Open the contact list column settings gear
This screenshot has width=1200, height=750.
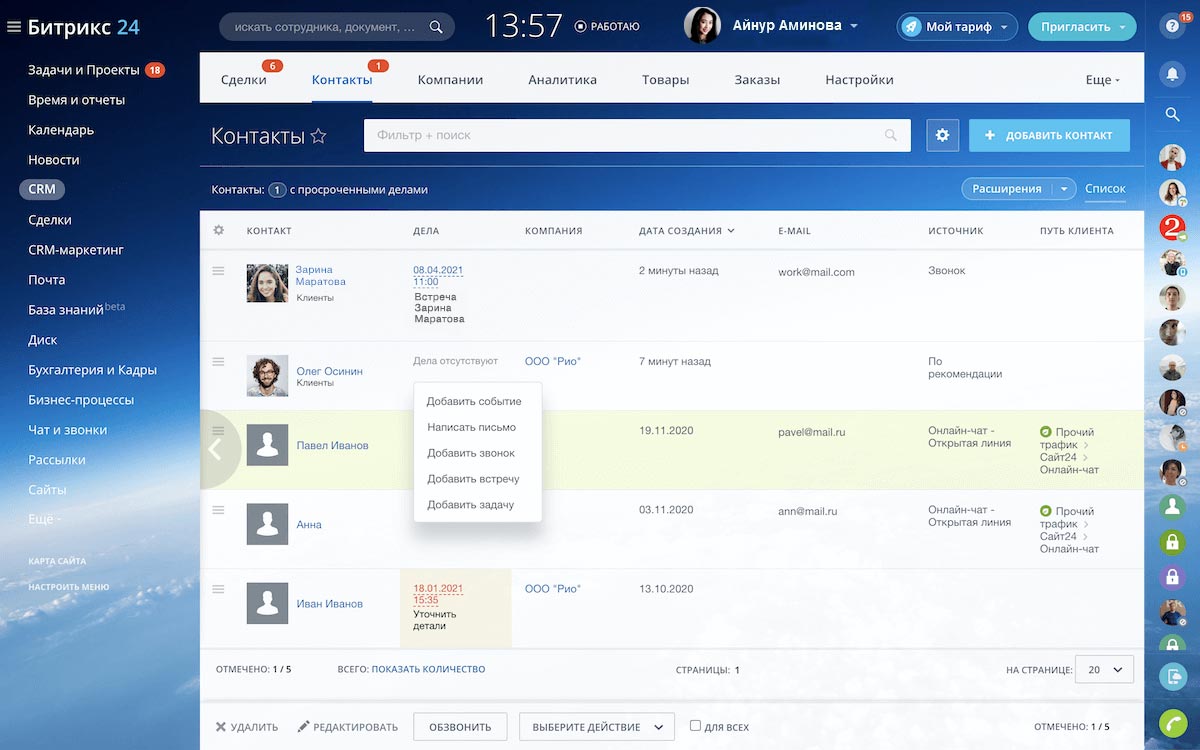218,229
